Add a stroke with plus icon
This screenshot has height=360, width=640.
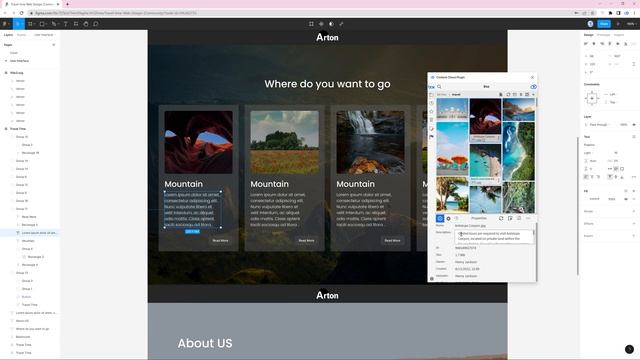(634, 211)
